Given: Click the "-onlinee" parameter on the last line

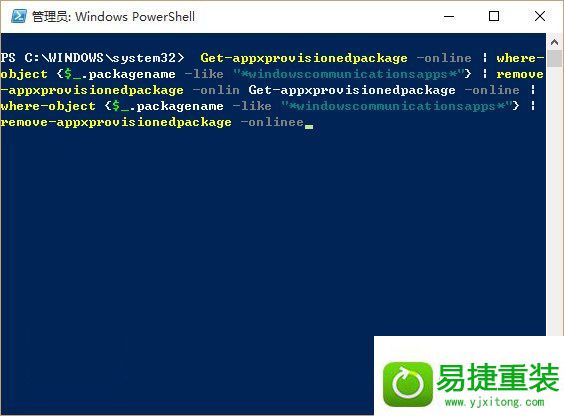Looking at the screenshot, I should coord(272,122).
